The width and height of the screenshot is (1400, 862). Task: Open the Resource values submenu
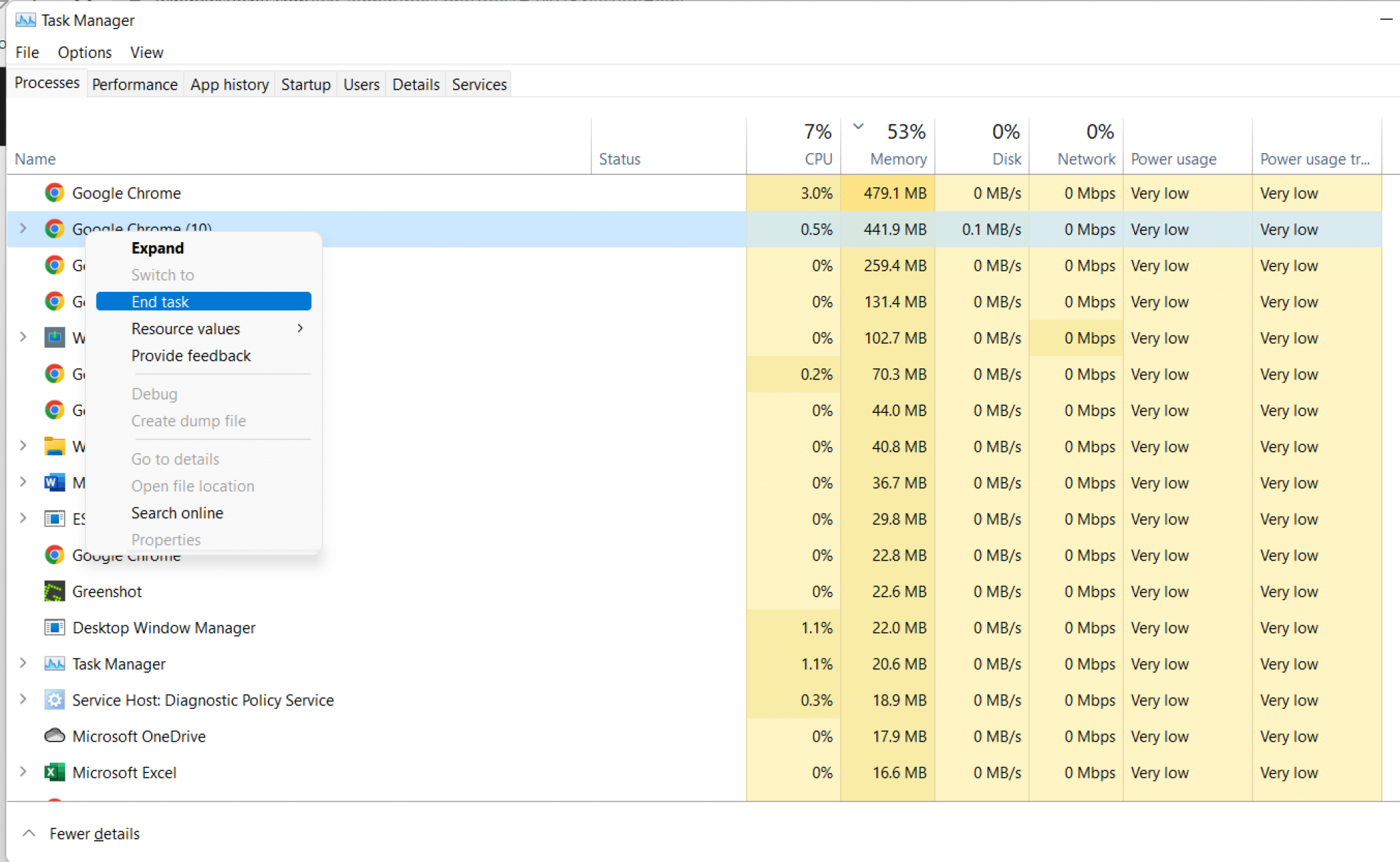coord(186,328)
